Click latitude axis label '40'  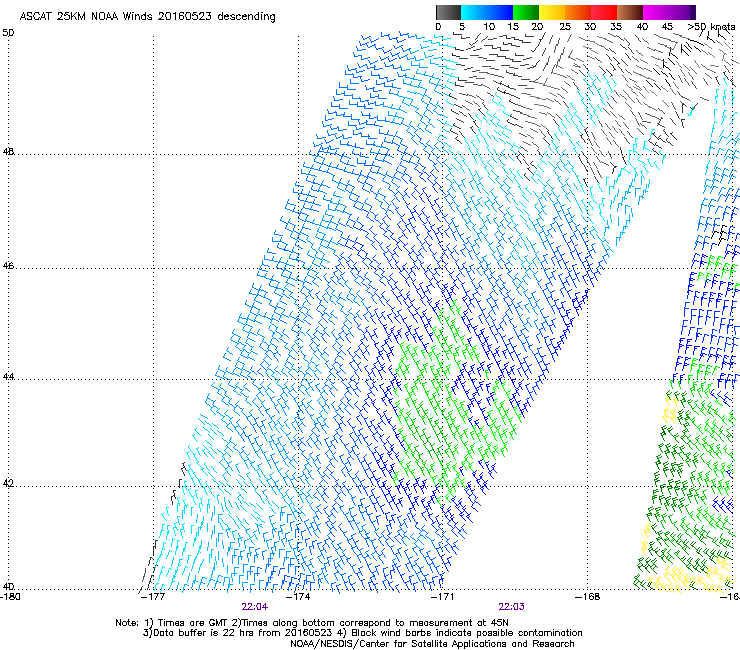8,586
